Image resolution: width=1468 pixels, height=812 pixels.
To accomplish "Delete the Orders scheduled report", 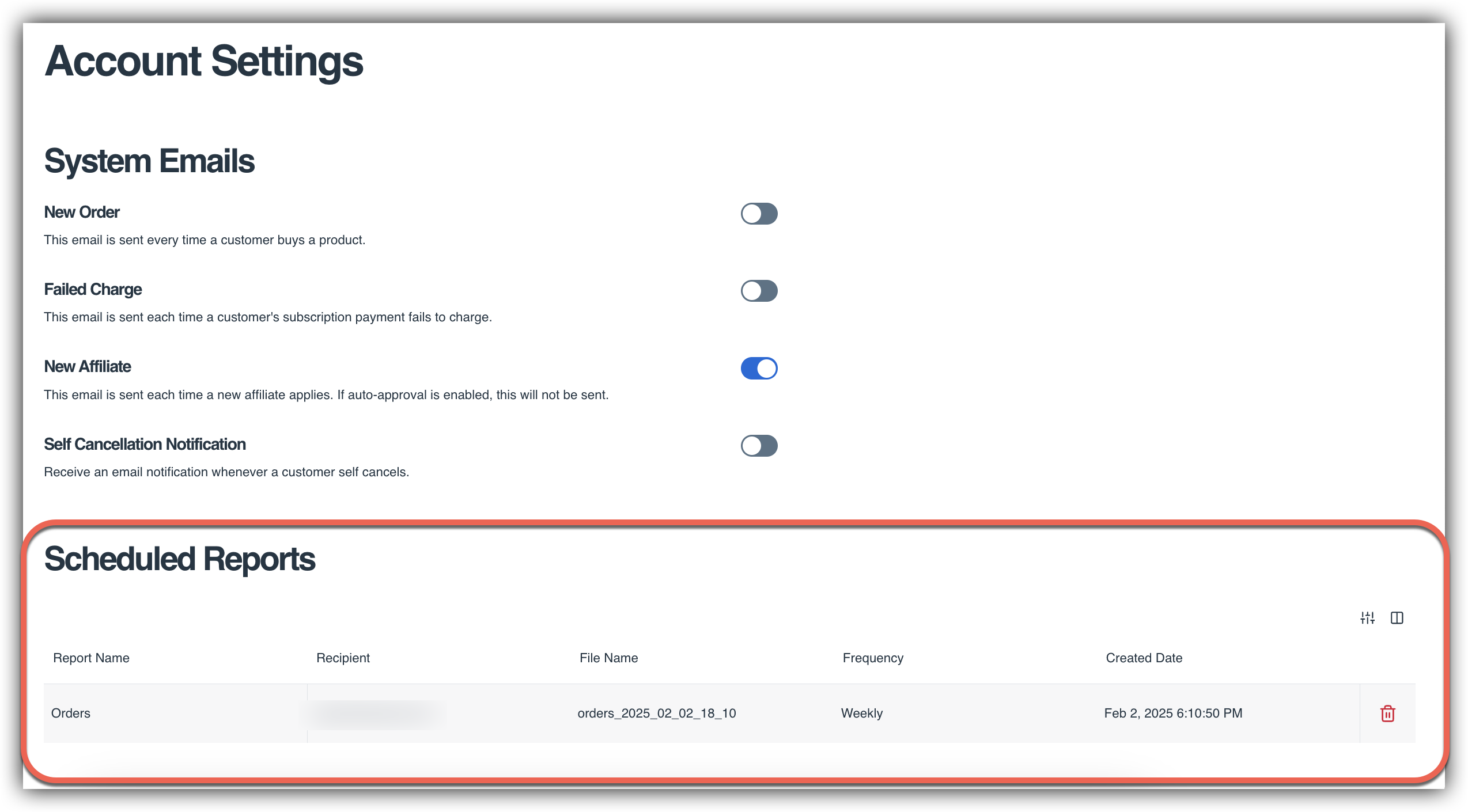I will [1387, 714].
